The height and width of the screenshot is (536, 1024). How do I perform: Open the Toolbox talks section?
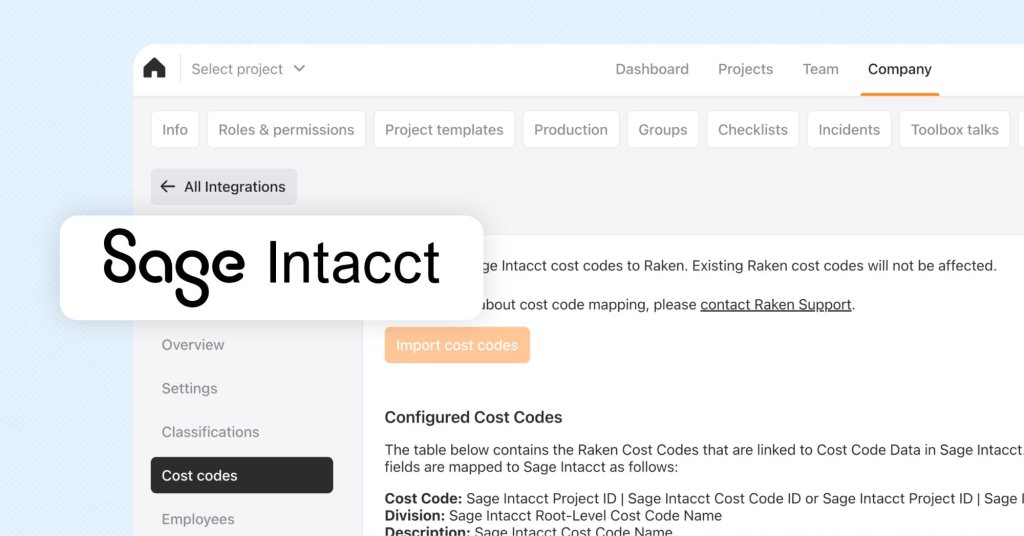[954, 130]
